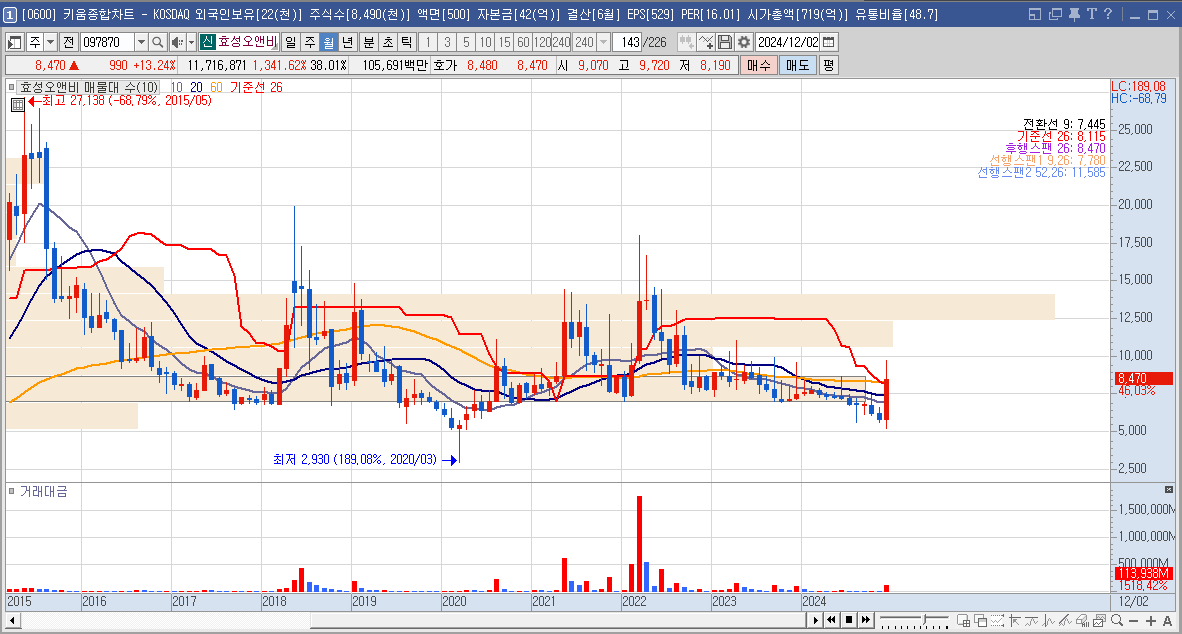Select the 분 minute chart period
The height and width of the screenshot is (634, 1182).
coord(369,42)
